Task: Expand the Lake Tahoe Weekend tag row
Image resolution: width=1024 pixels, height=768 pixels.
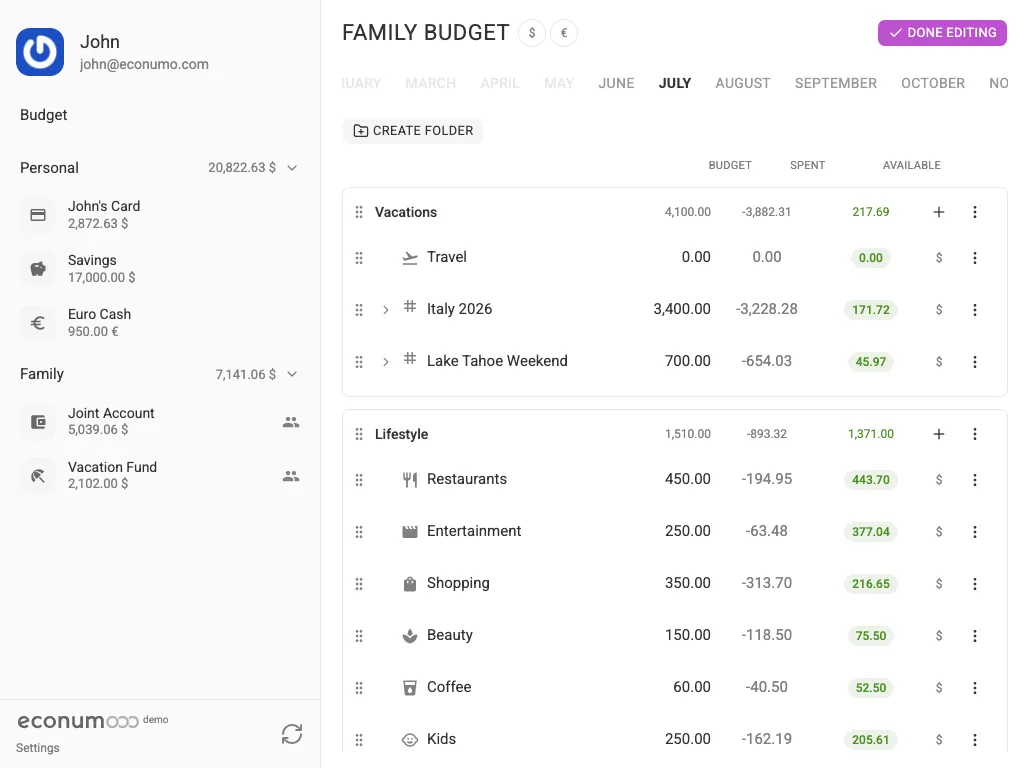Action: 385,361
